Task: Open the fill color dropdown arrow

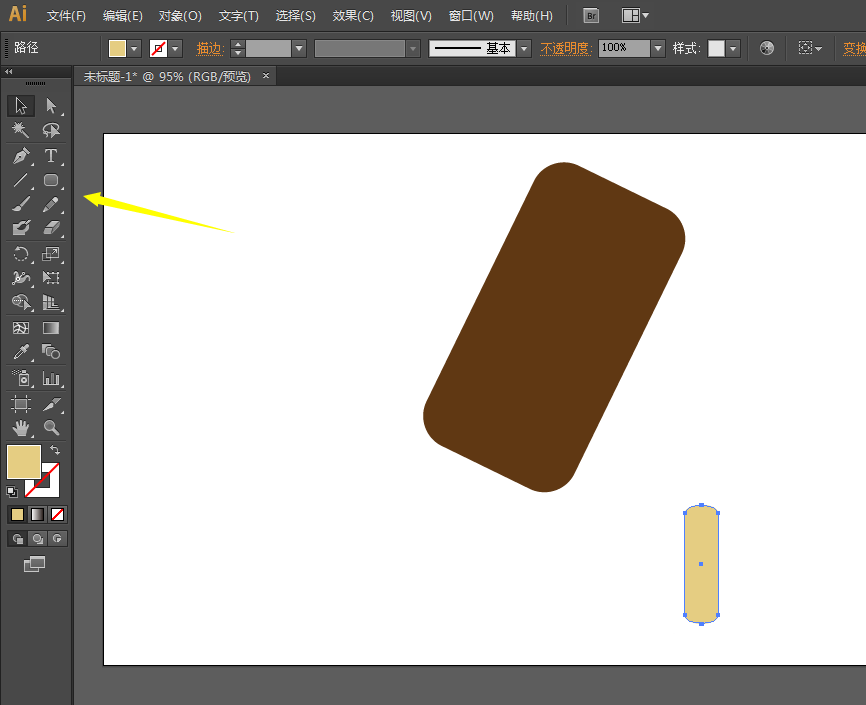Action: pyautogui.click(x=135, y=48)
